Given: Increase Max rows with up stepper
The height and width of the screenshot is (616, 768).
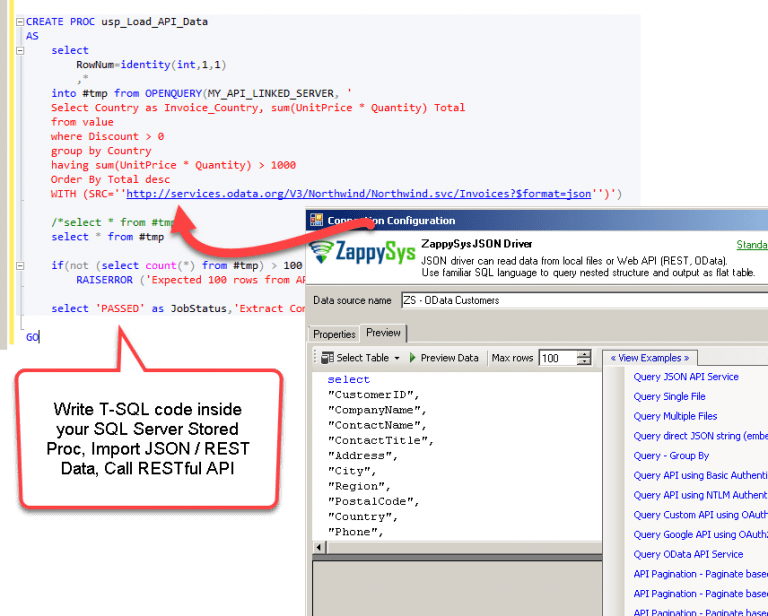Looking at the screenshot, I should (584, 354).
